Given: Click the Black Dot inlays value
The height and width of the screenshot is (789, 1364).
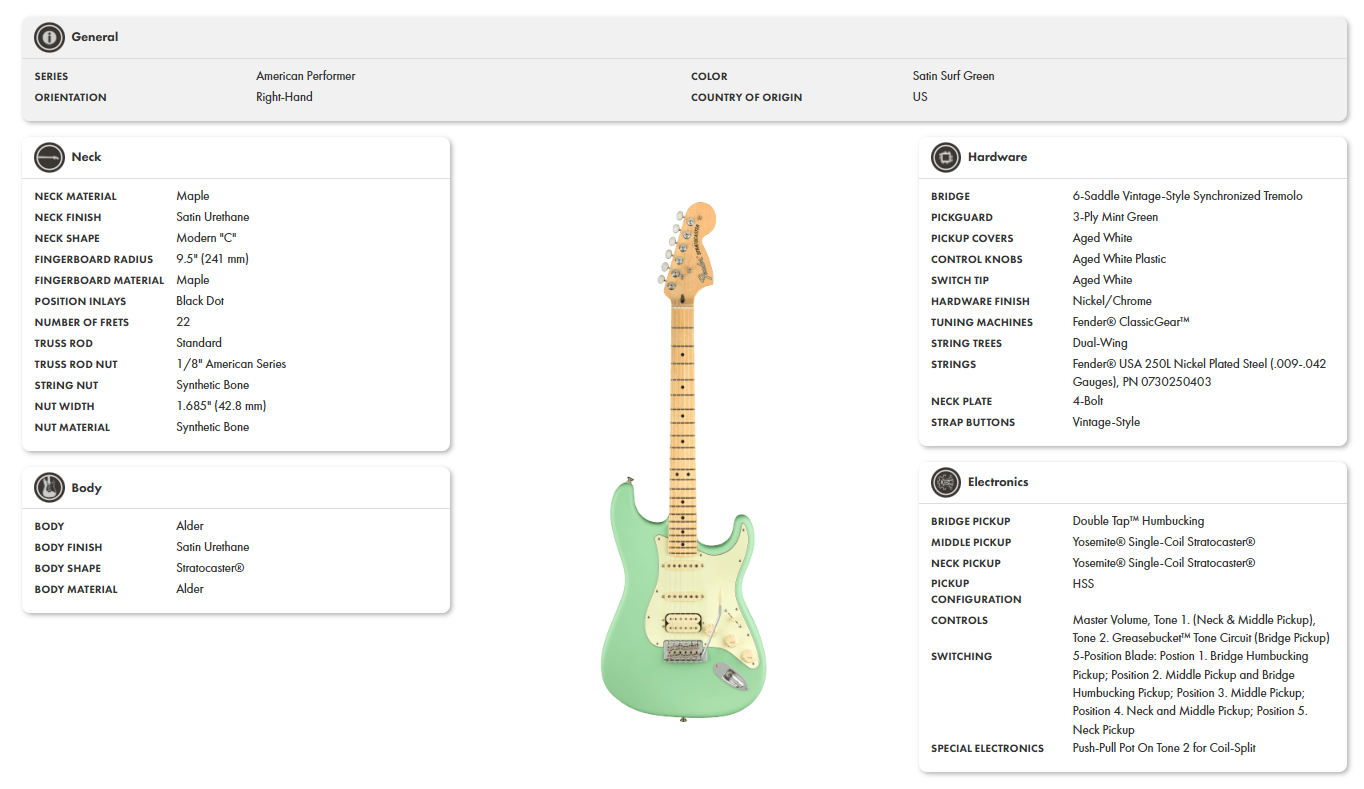Looking at the screenshot, I should pyautogui.click(x=200, y=301).
